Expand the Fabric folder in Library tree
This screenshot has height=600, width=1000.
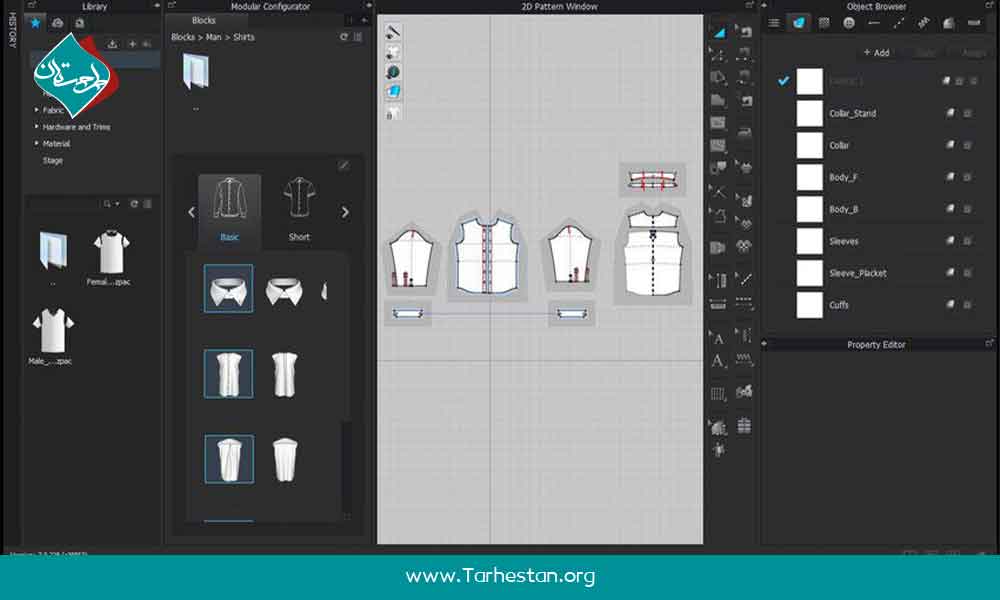37,110
